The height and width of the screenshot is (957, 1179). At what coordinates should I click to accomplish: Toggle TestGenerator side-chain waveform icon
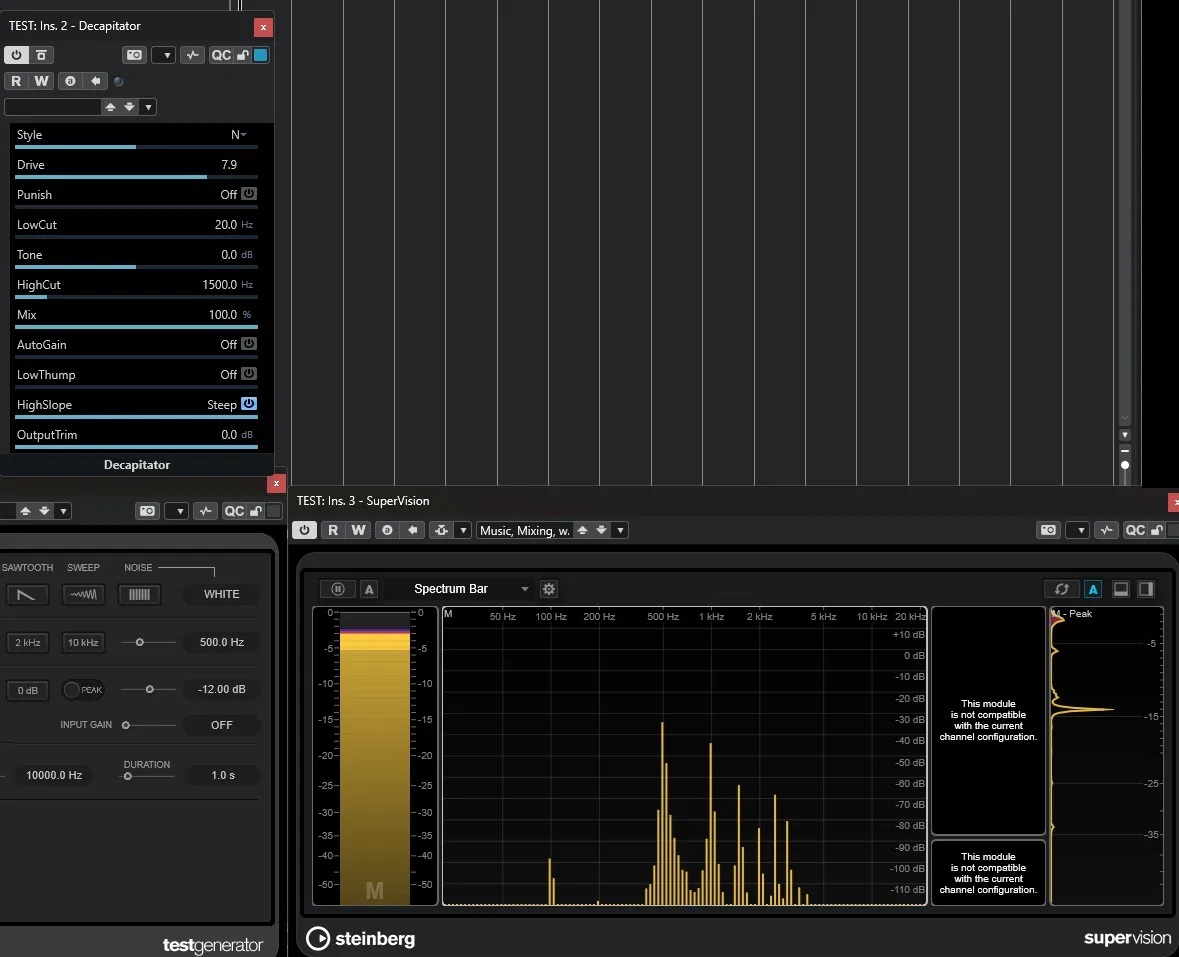[x=205, y=511]
